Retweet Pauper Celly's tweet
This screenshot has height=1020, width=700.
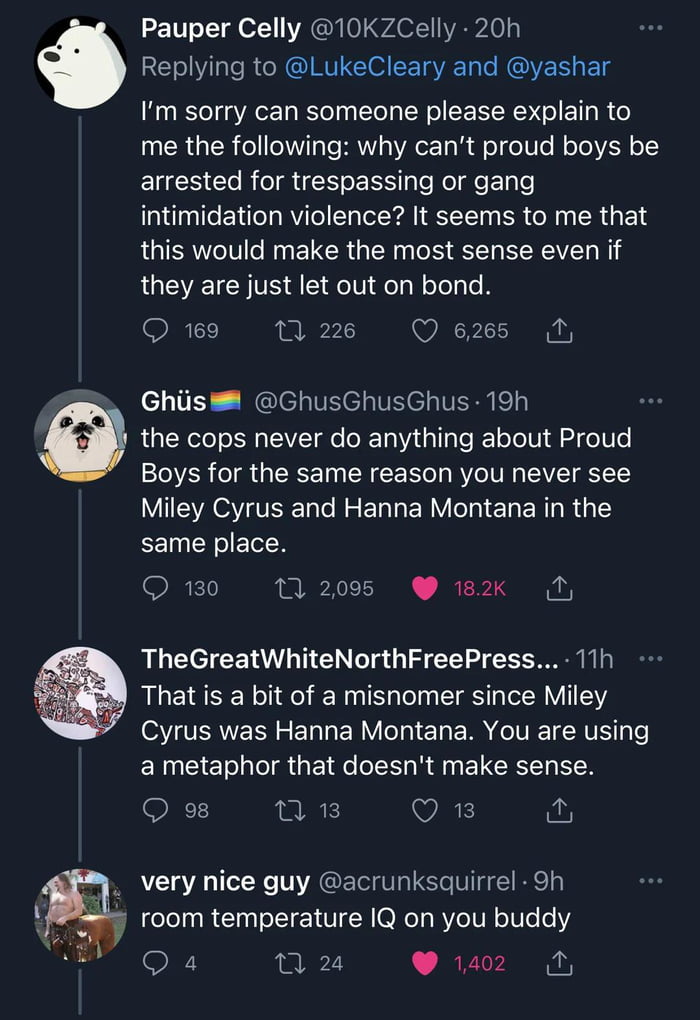pyautogui.click(x=288, y=330)
